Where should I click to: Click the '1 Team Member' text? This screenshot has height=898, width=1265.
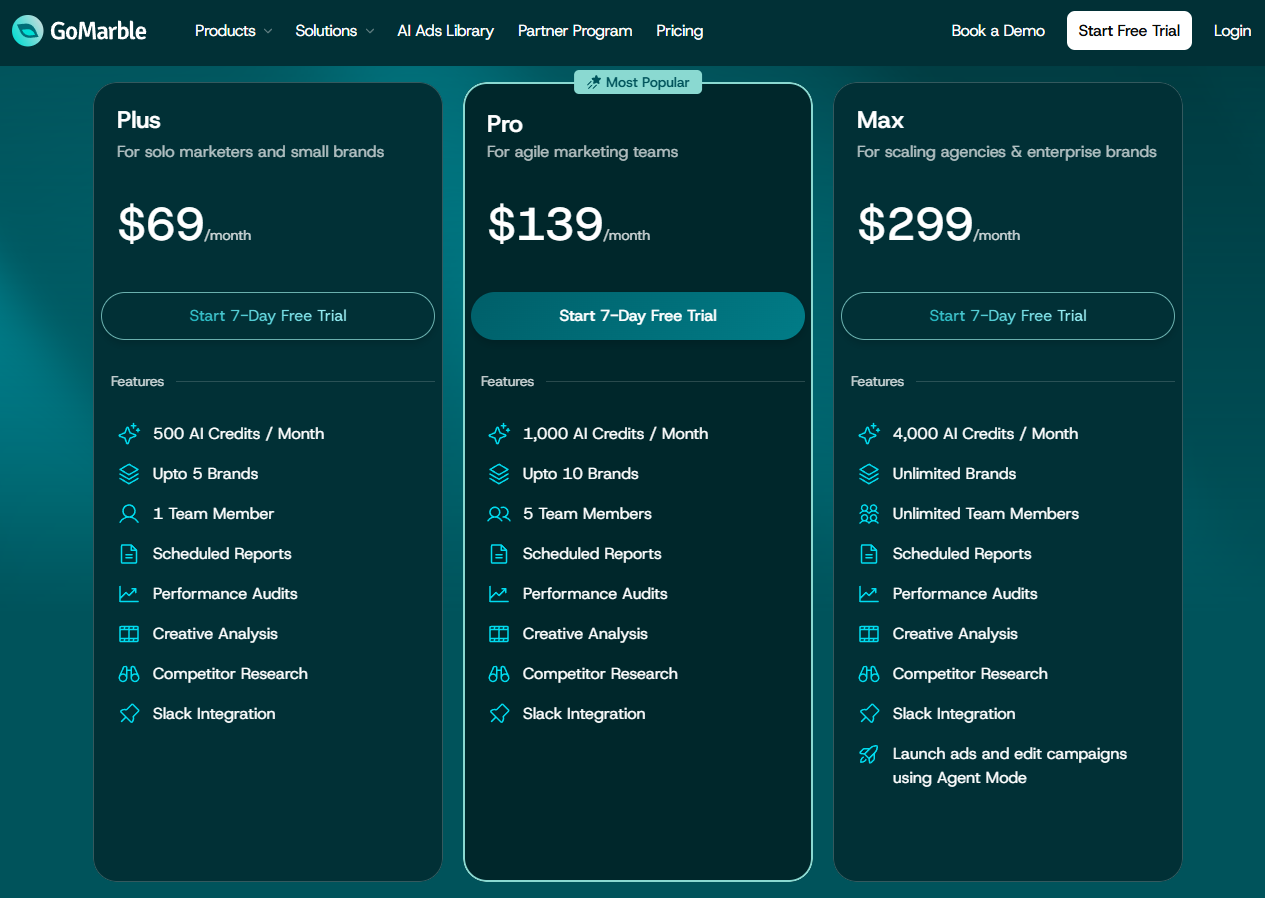coord(214,514)
